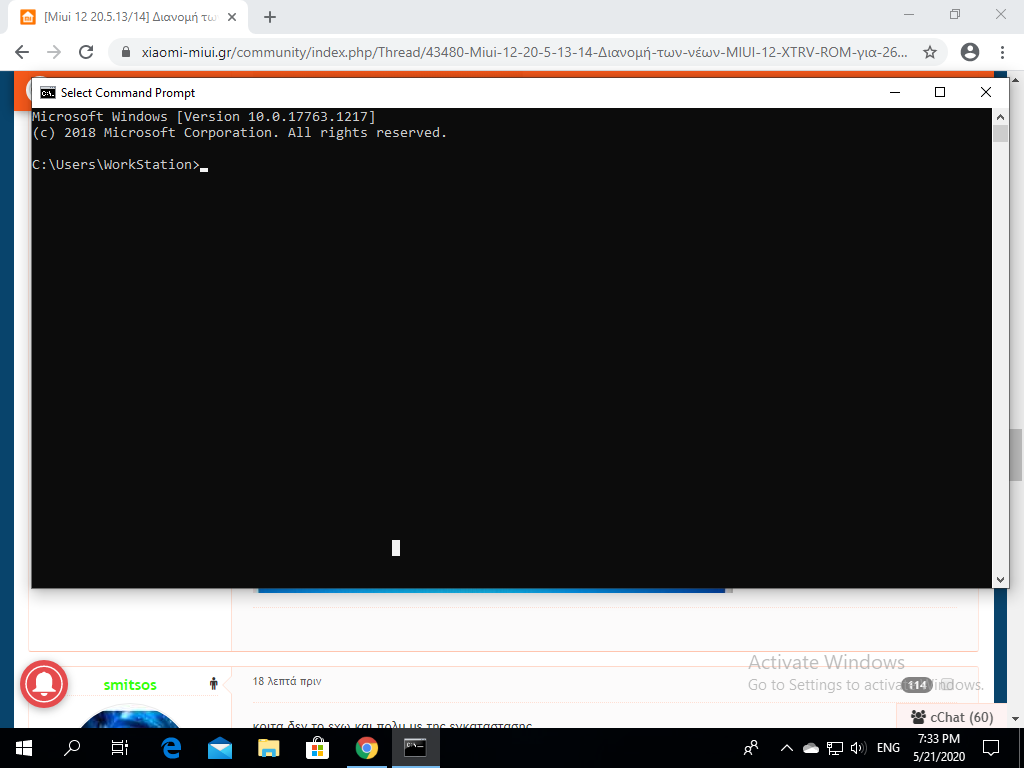Image resolution: width=1024 pixels, height=768 pixels.
Task: Click the red notification bell button
Action: pos(44,684)
